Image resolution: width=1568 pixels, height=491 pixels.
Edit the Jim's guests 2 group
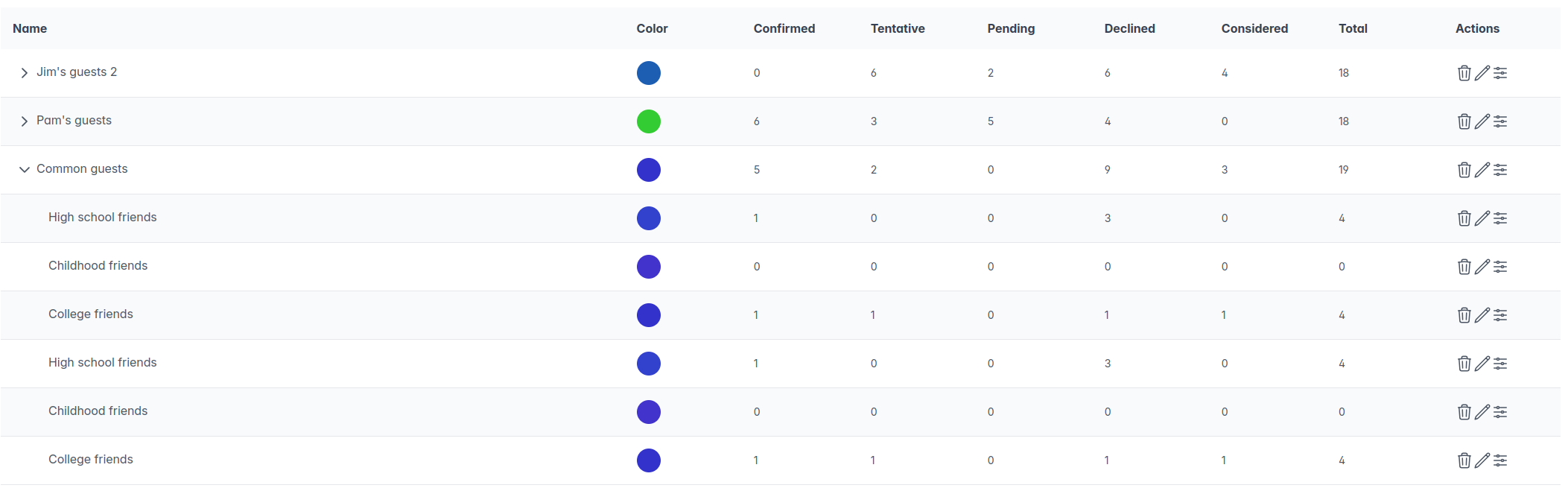point(1482,73)
